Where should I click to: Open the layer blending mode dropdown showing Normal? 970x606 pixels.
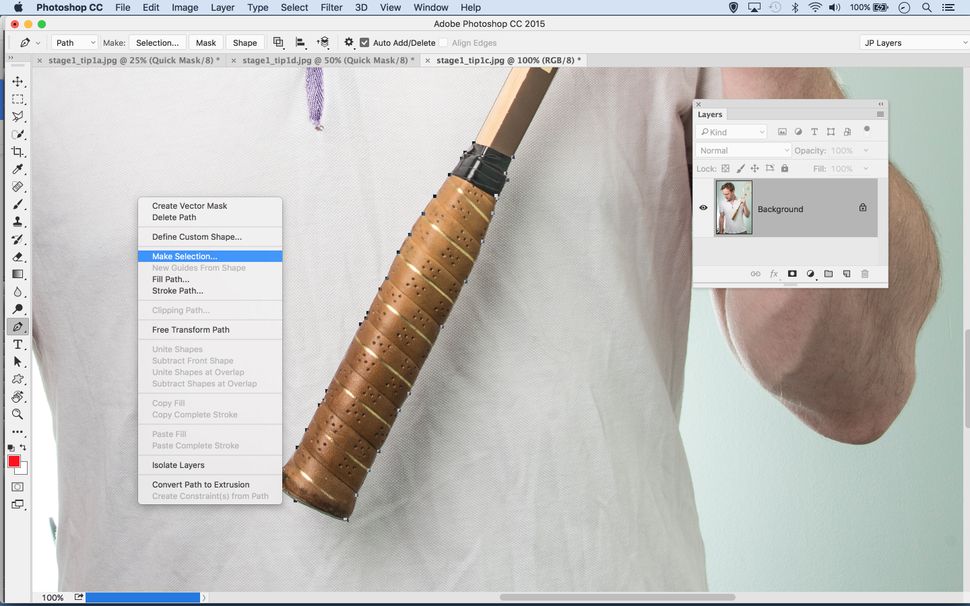click(743, 150)
